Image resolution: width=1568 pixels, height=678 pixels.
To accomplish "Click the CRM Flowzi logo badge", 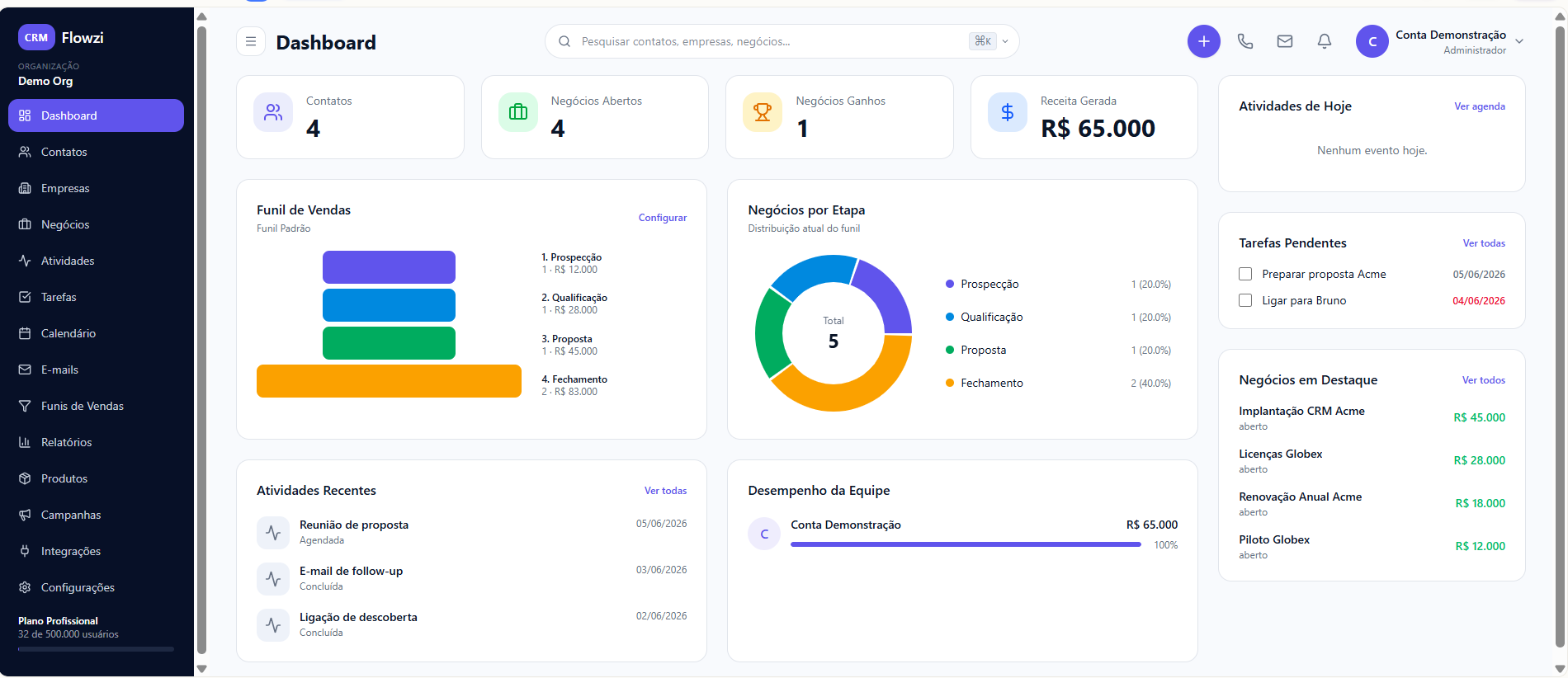I will (36, 37).
